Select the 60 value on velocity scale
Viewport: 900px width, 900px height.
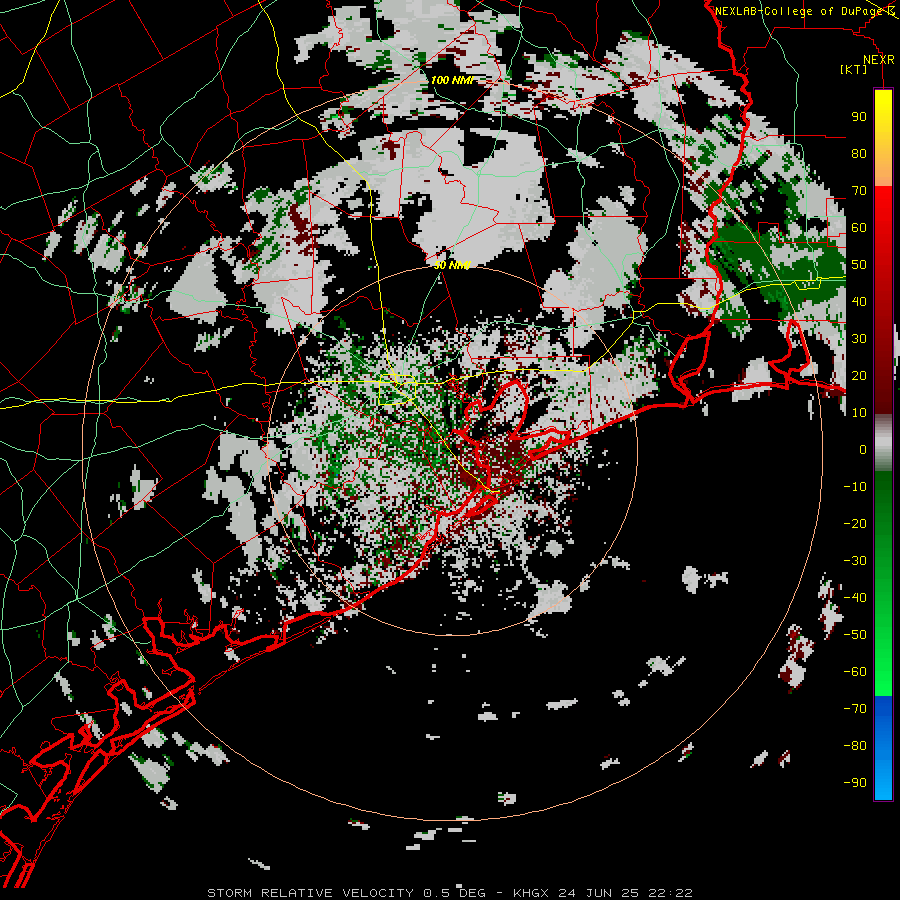(x=859, y=227)
